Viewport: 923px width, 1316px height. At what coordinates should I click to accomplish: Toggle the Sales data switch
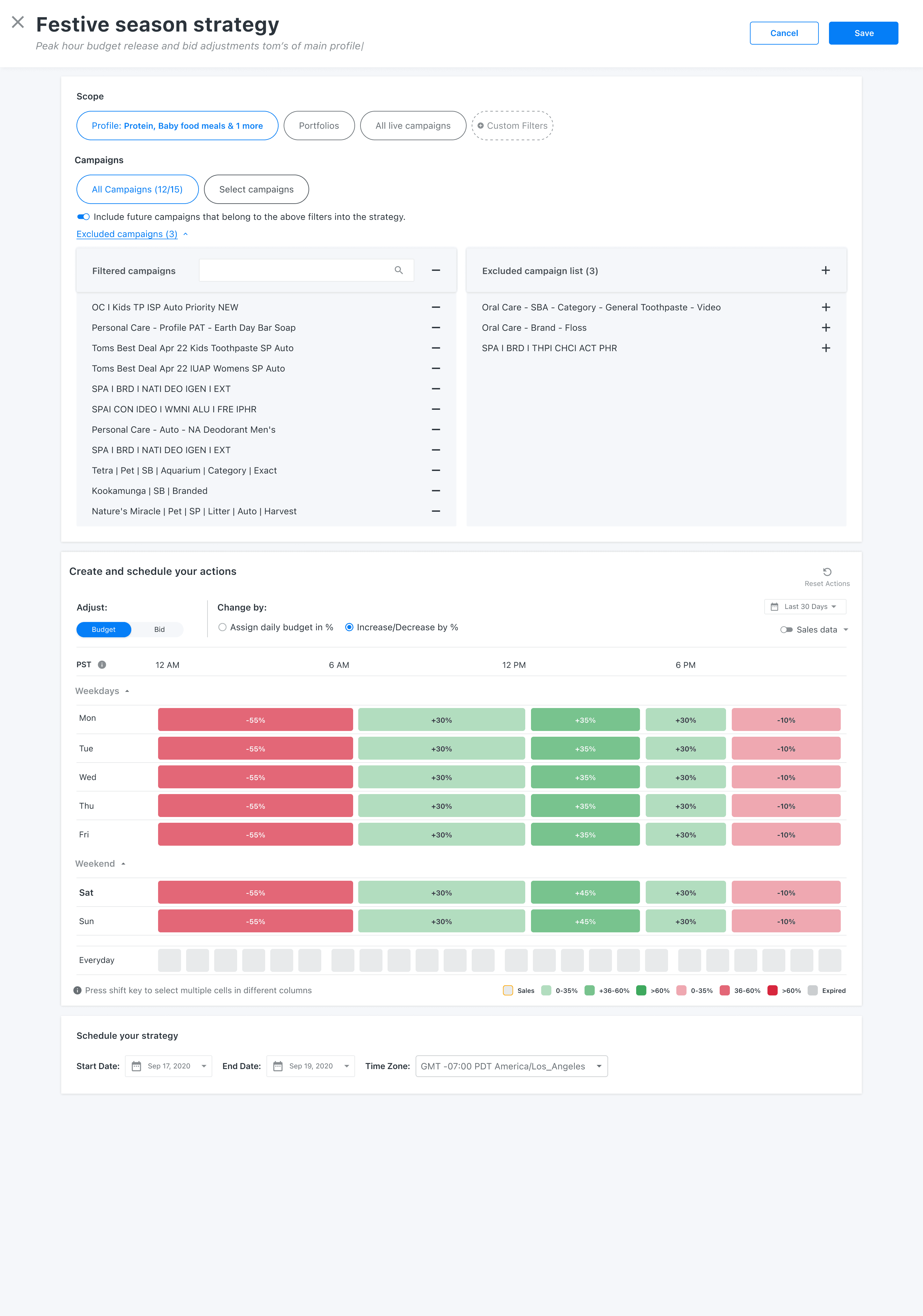tap(786, 629)
